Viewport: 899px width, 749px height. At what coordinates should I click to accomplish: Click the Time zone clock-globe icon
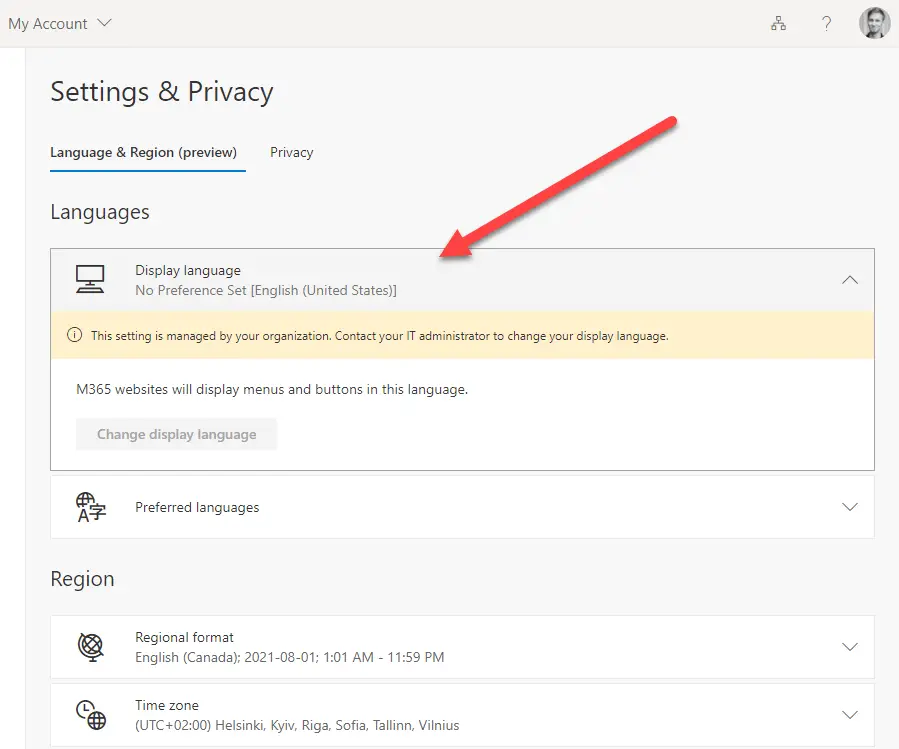point(90,714)
